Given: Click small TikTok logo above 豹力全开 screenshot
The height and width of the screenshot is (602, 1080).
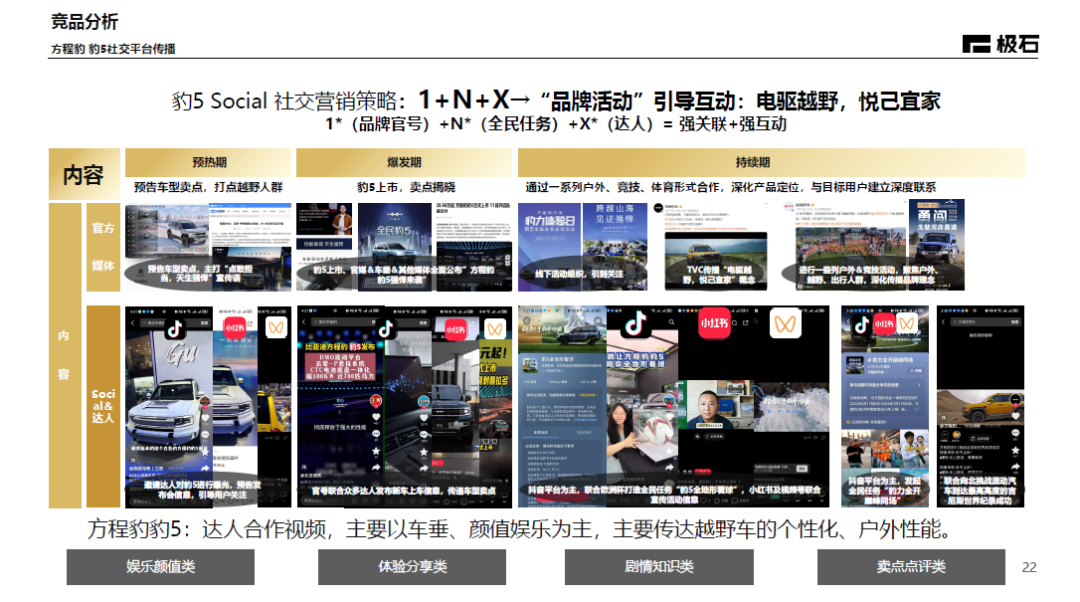Looking at the screenshot, I should [x=862, y=324].
